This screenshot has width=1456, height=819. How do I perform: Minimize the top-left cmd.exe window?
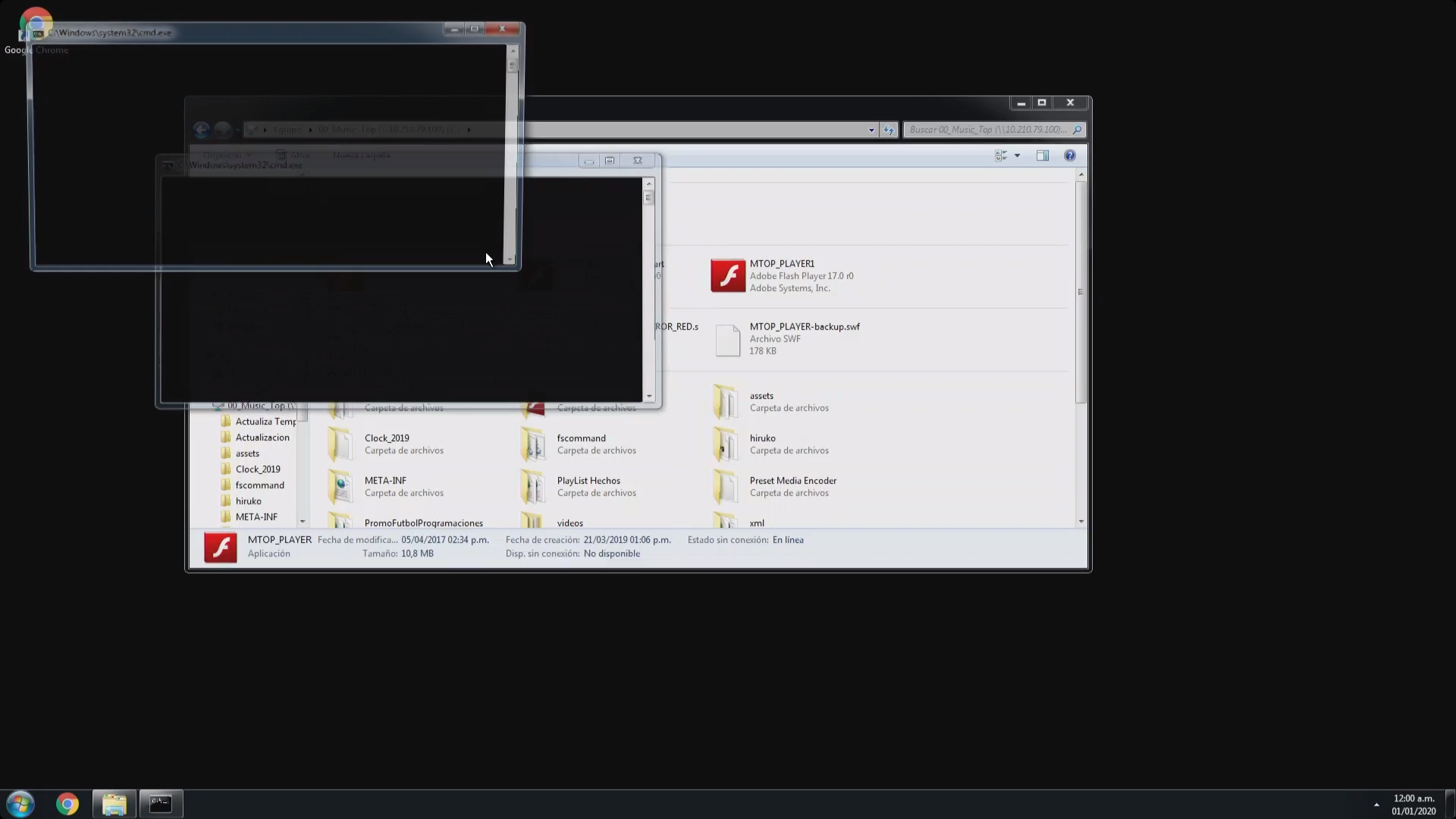[454, 30]
